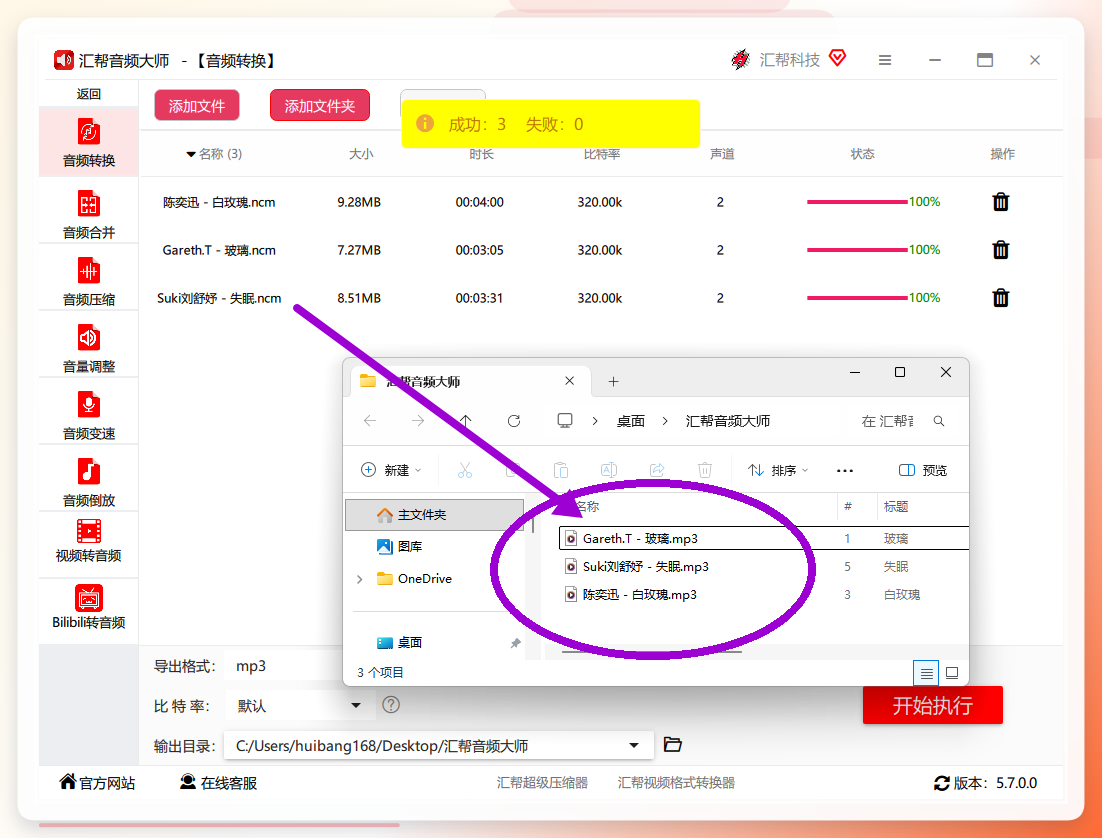Click the 添加文件夹 button

pyautogui.click(x=320, y=105)
